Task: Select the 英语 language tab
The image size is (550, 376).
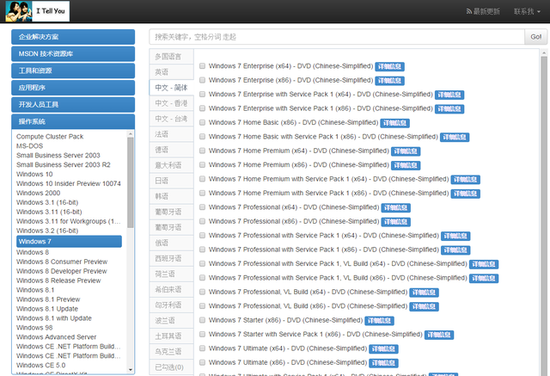Action: 171,72
